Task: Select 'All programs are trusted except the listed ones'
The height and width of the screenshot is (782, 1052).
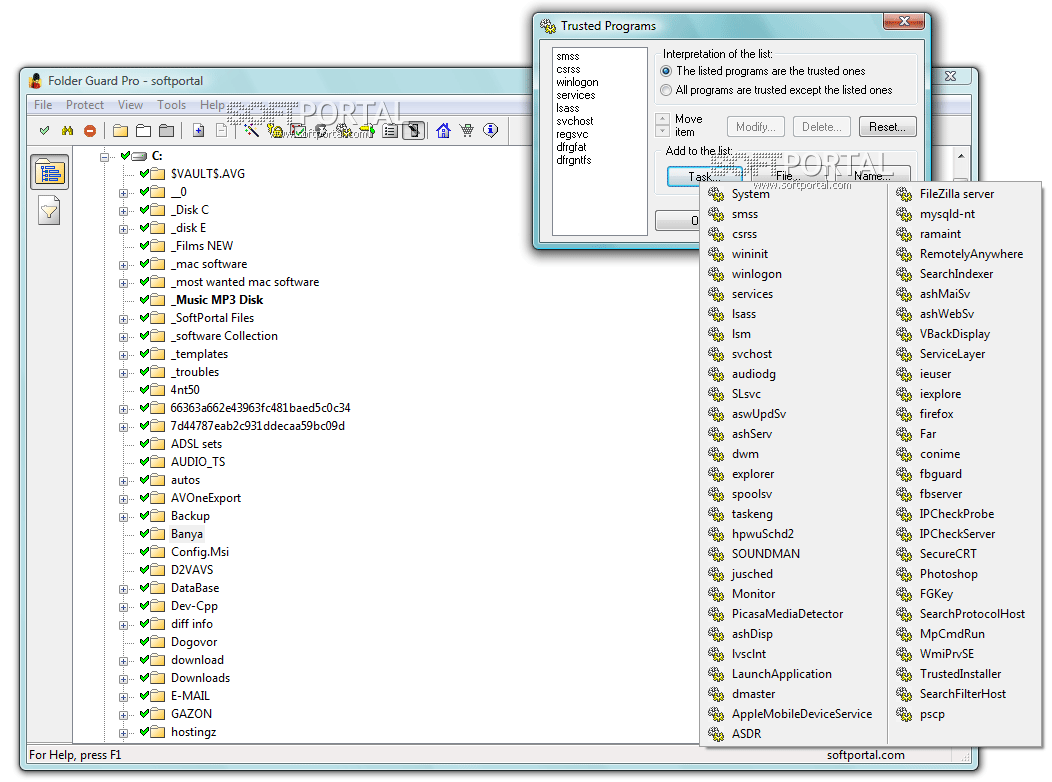Action: pos(776,90)
